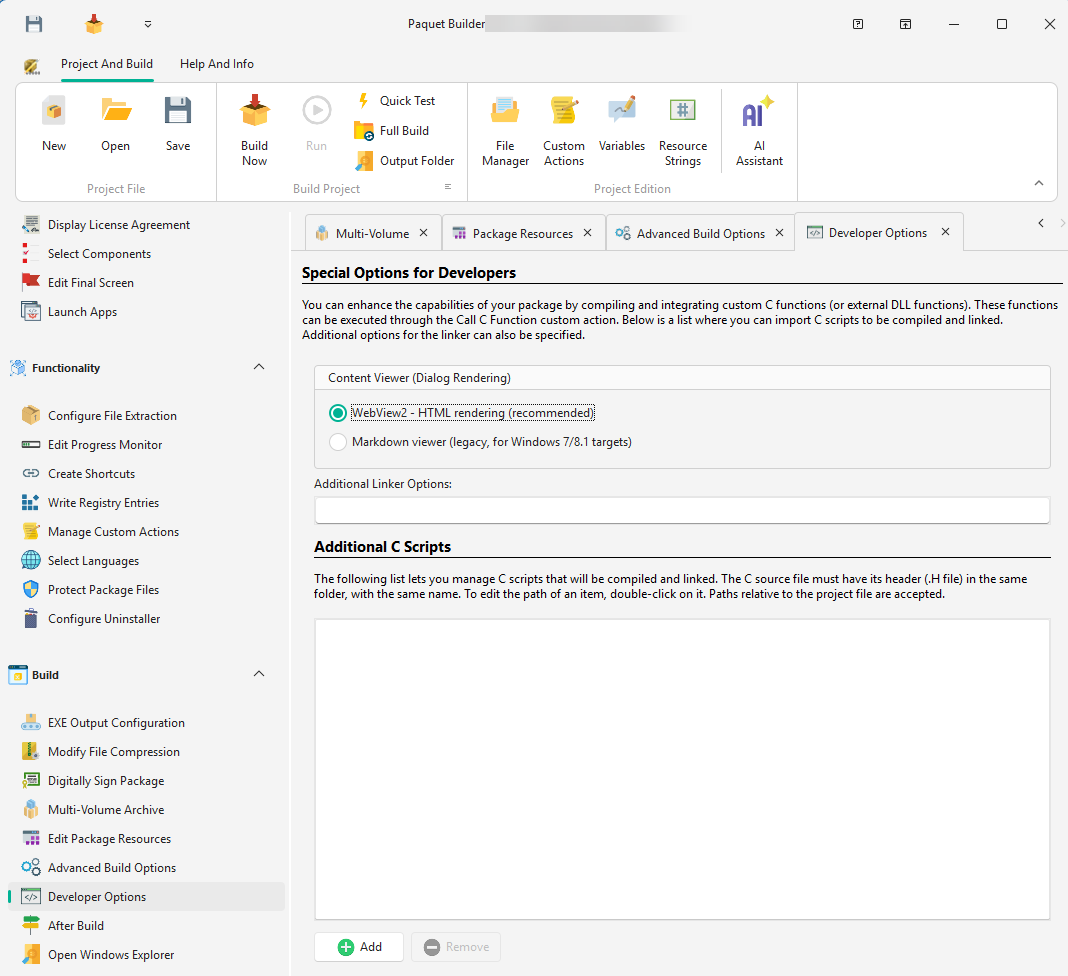Open Custom Actions in the ribbon
This screenshot has height=976, width=1068.
563,128
